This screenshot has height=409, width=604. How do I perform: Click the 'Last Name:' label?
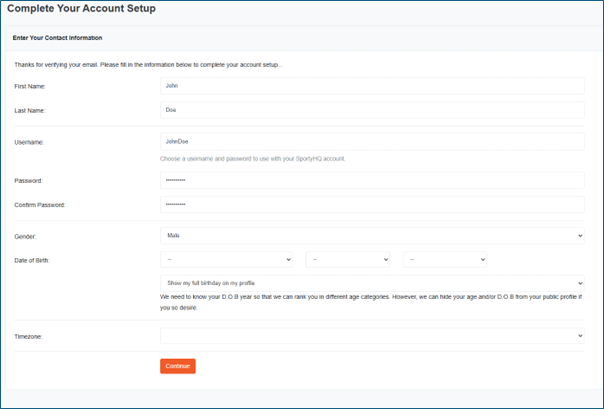click(29, 111)
